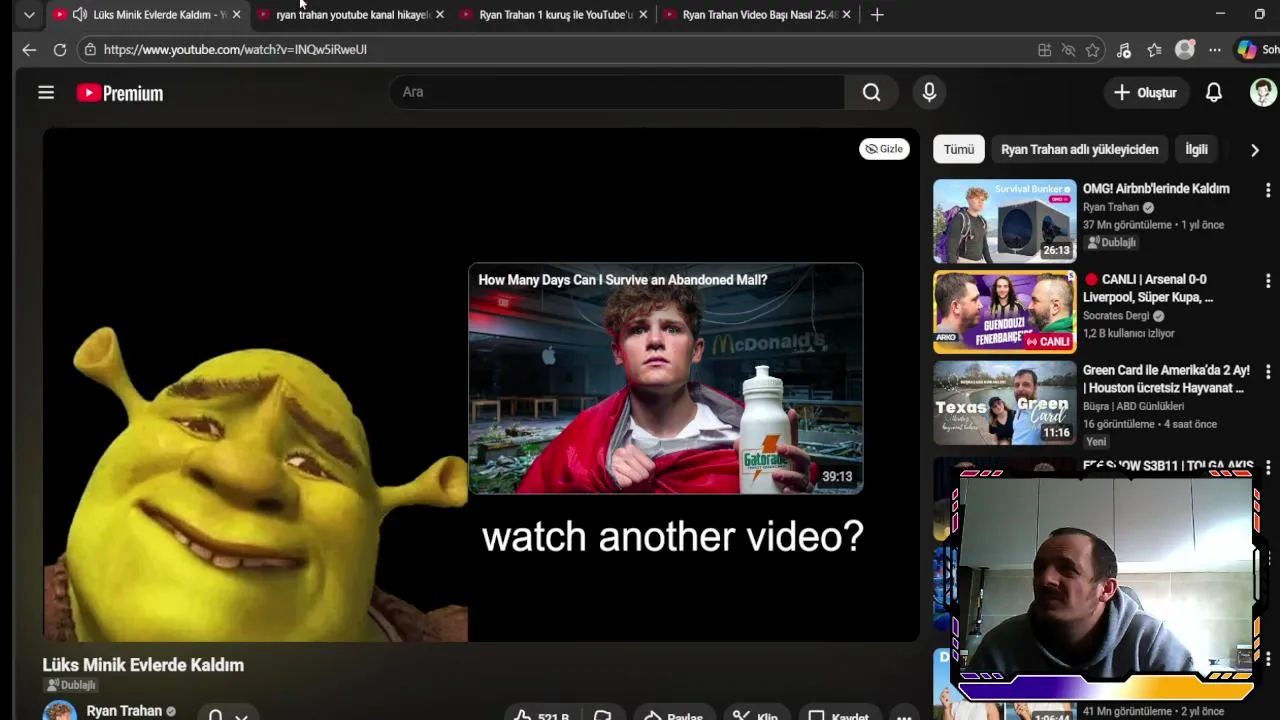1280x720 pixels.
Task: Go back with browser back arrow
Action: 29,49
